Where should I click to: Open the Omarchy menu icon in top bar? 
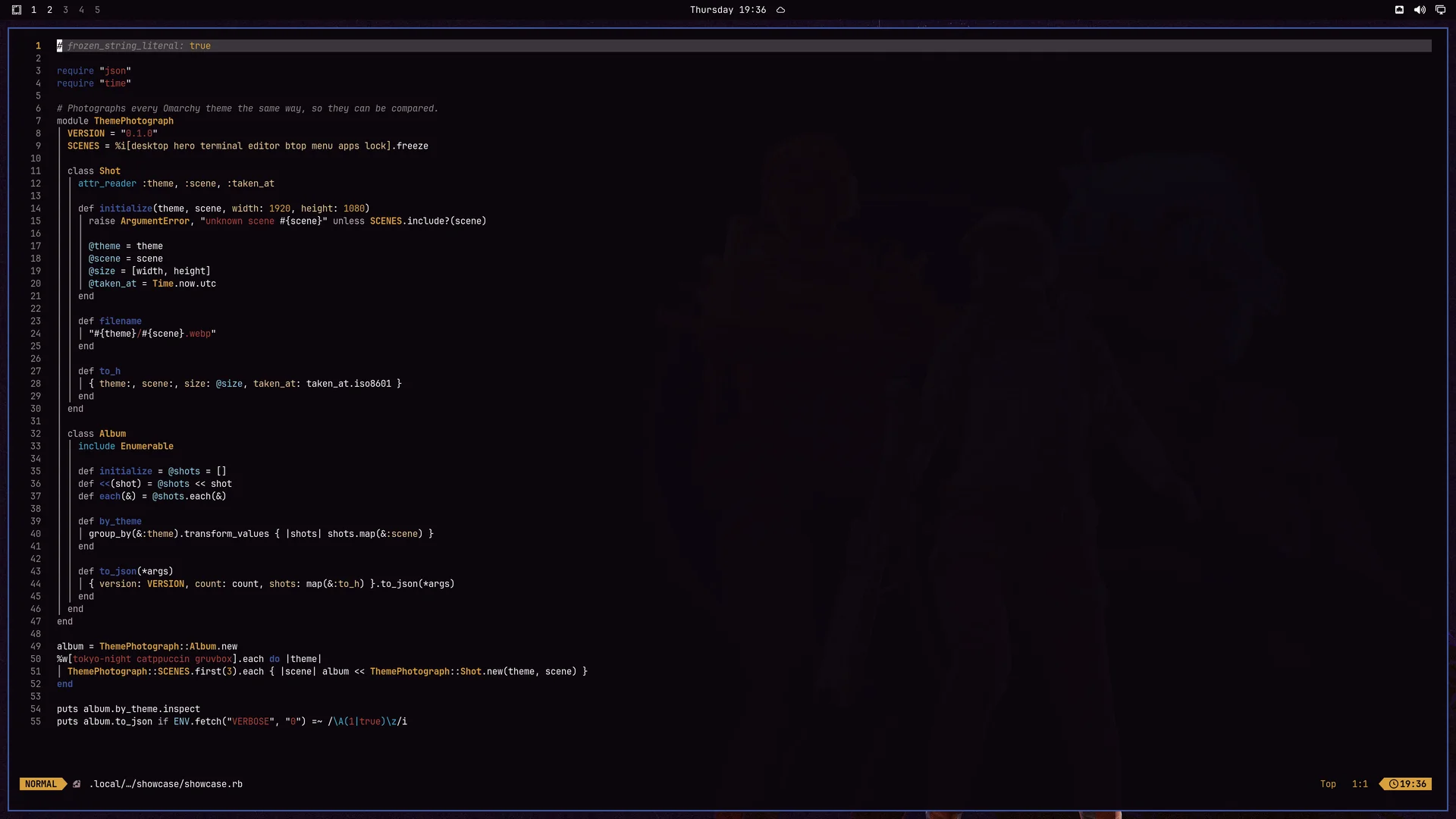(x=17, y=10)
